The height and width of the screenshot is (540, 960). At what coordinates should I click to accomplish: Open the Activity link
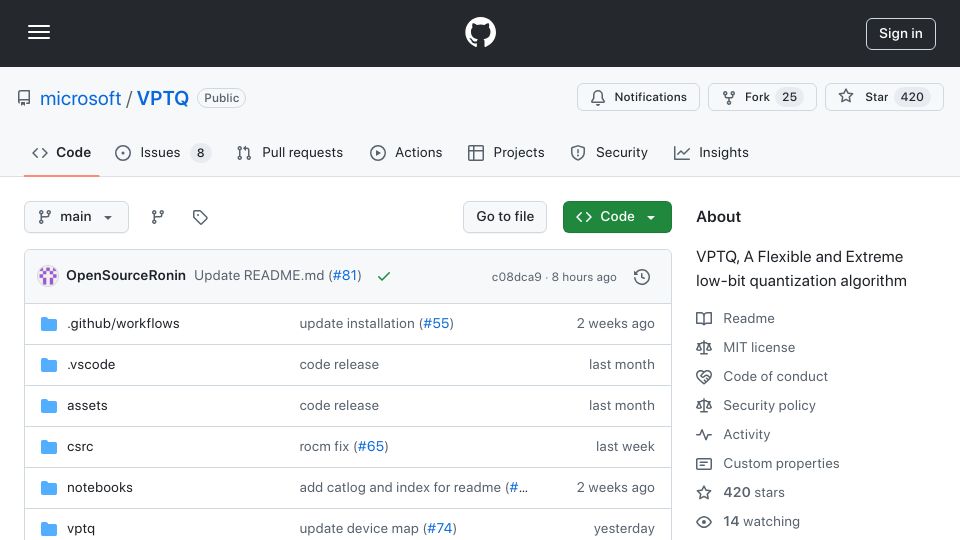click(x=733, y=435)
